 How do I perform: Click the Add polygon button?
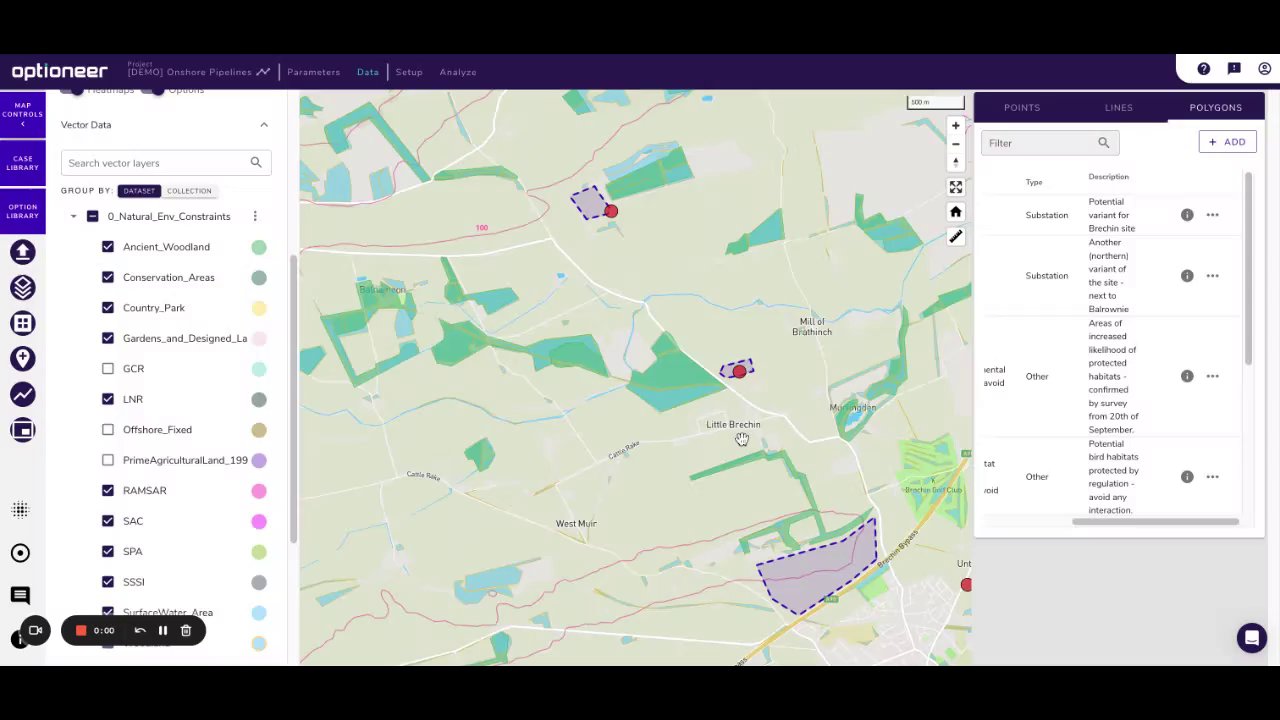pyautogui.click(x=1227, y=142)
